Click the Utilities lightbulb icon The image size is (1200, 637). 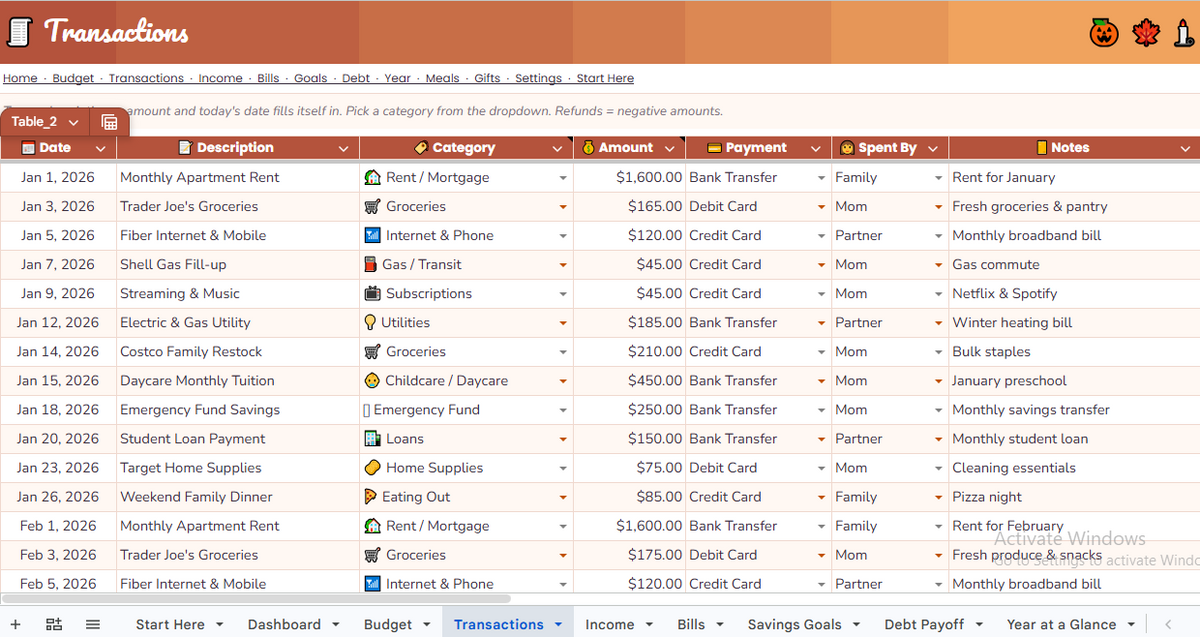pos(370,322)
